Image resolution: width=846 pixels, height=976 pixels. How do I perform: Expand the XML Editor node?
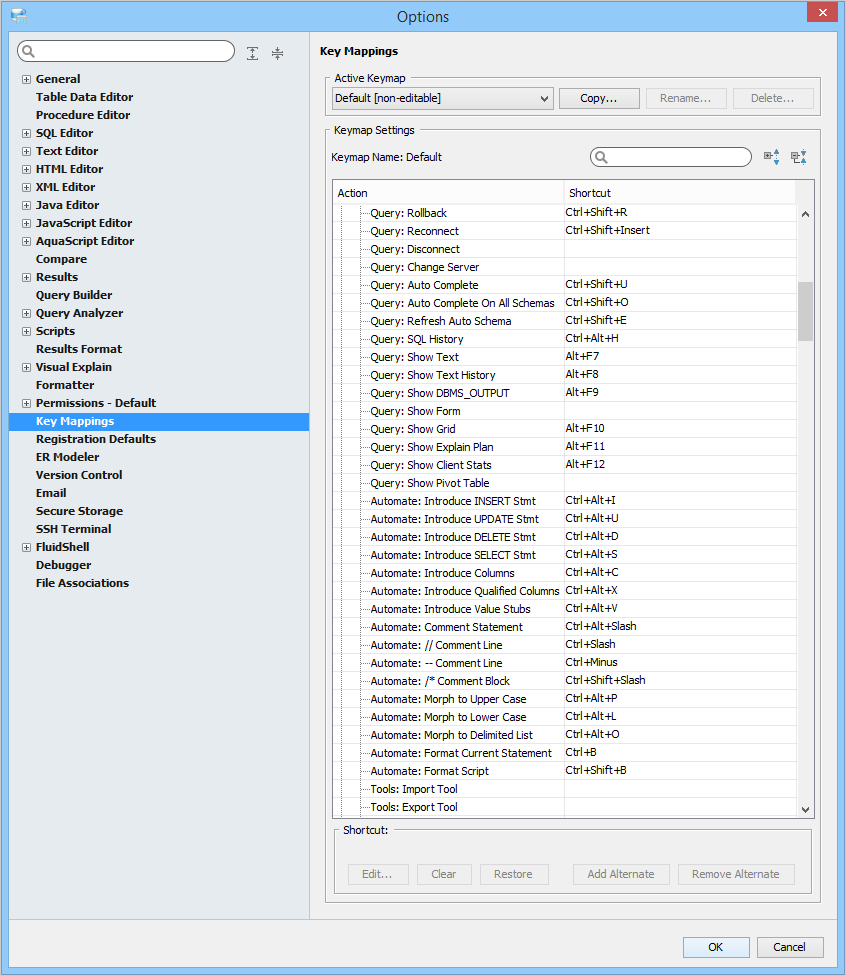[x=26, y=187]
